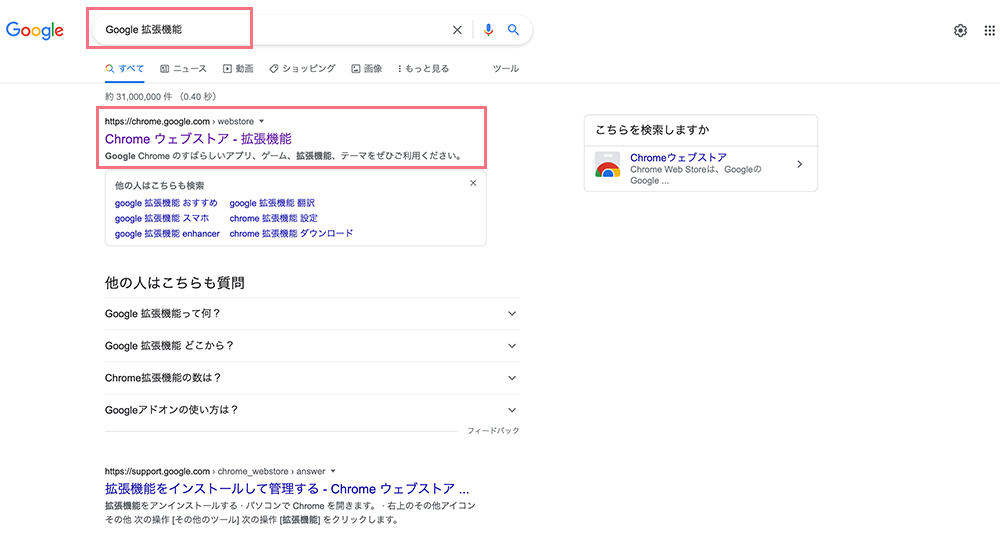Image resolution: width=1000 pixels, height=544 pixels.
Task: Click google 拡張機能 おすすめ suggestion
Action: tap(166, 203)
